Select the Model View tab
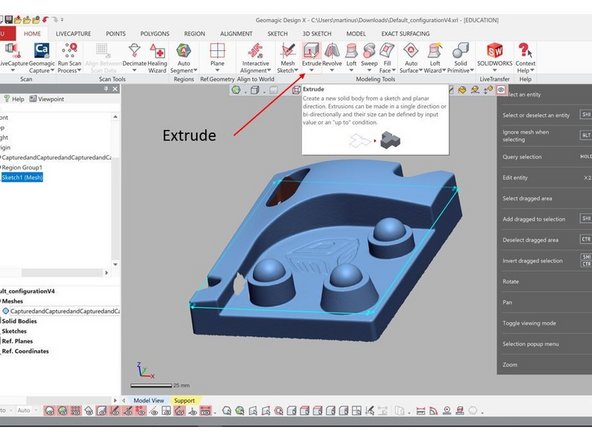This screenshot has height=444, width=592. [149, 401]
